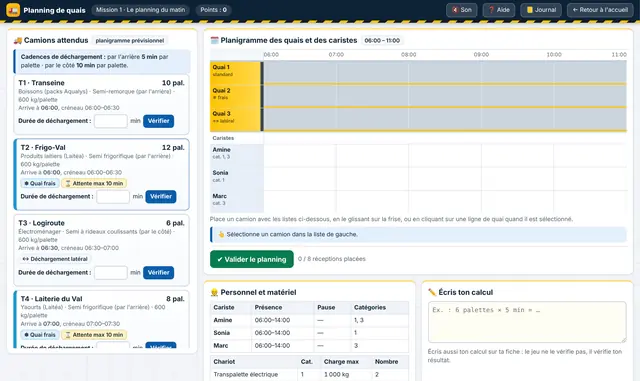Click the 07:00 time marker
Viewport: 640px width, 381px height.
[x=336, y=54]
